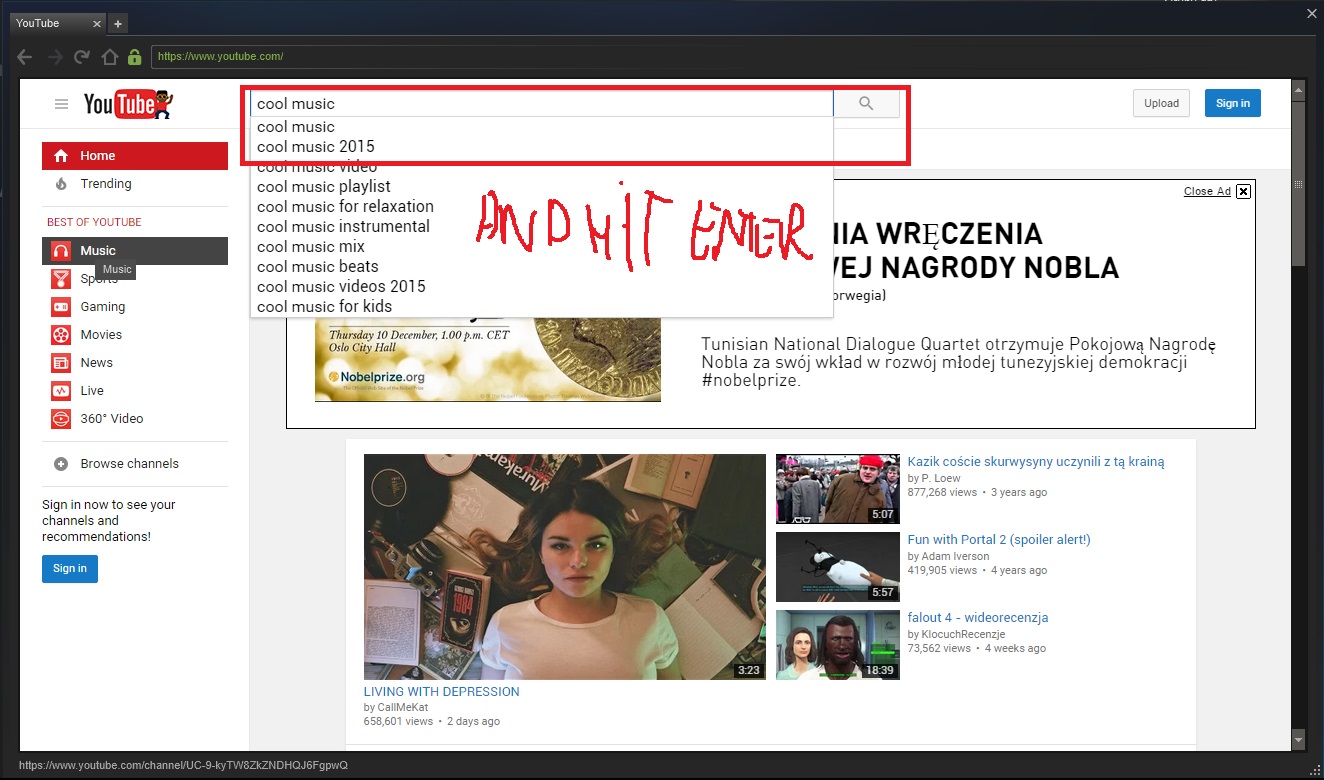Viewport: 1324px width, 780px height.
Task: Select the Music item in the sidebar
Action: click(135, 251)
